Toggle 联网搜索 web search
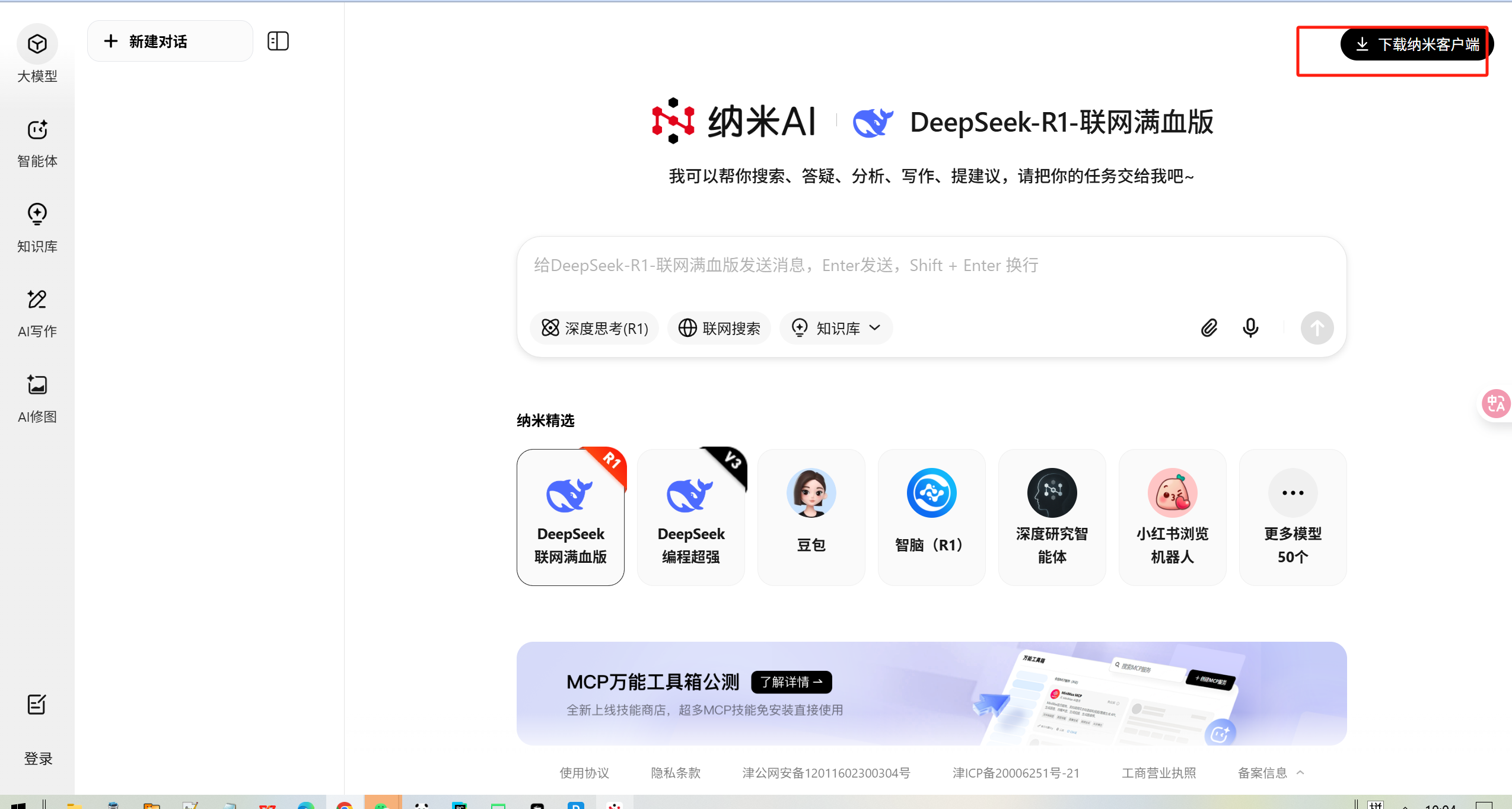 point(719,328)
